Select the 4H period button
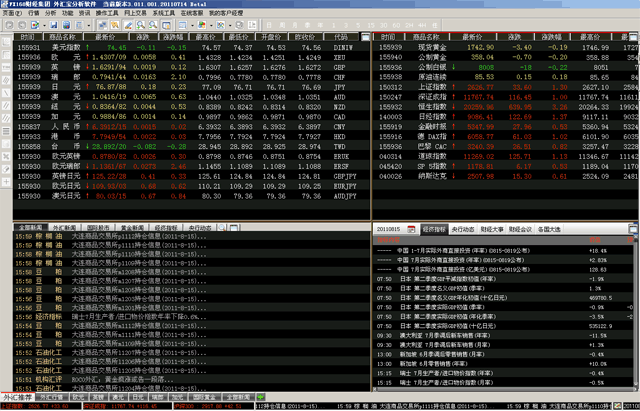The width and height of the screenshot is (640, 411). pos(422,25)
